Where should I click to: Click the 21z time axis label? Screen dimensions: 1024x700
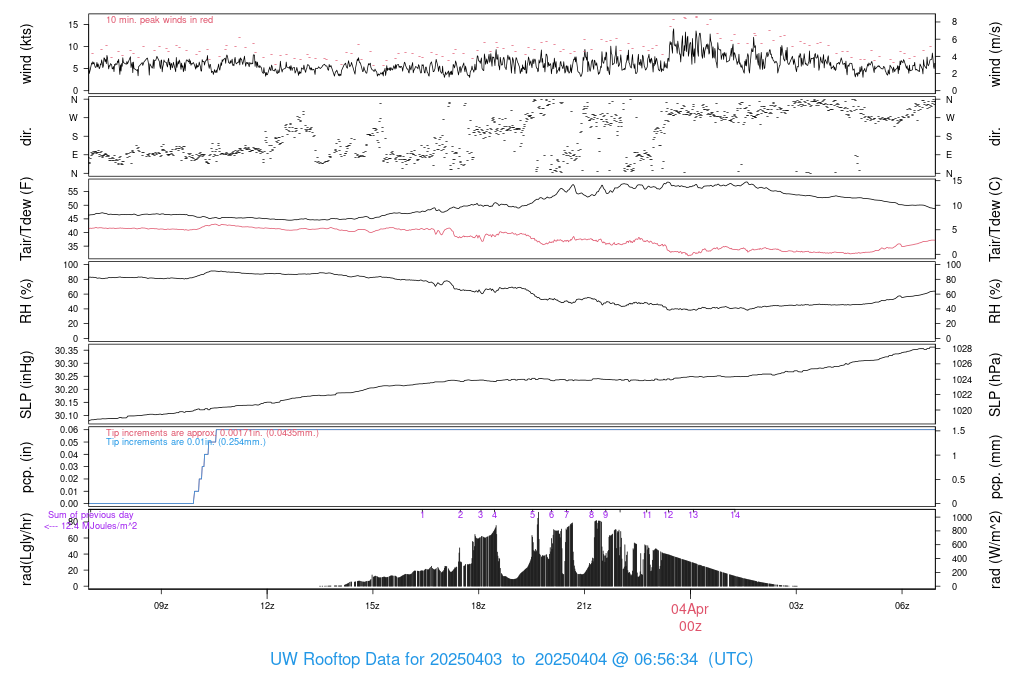584,605
